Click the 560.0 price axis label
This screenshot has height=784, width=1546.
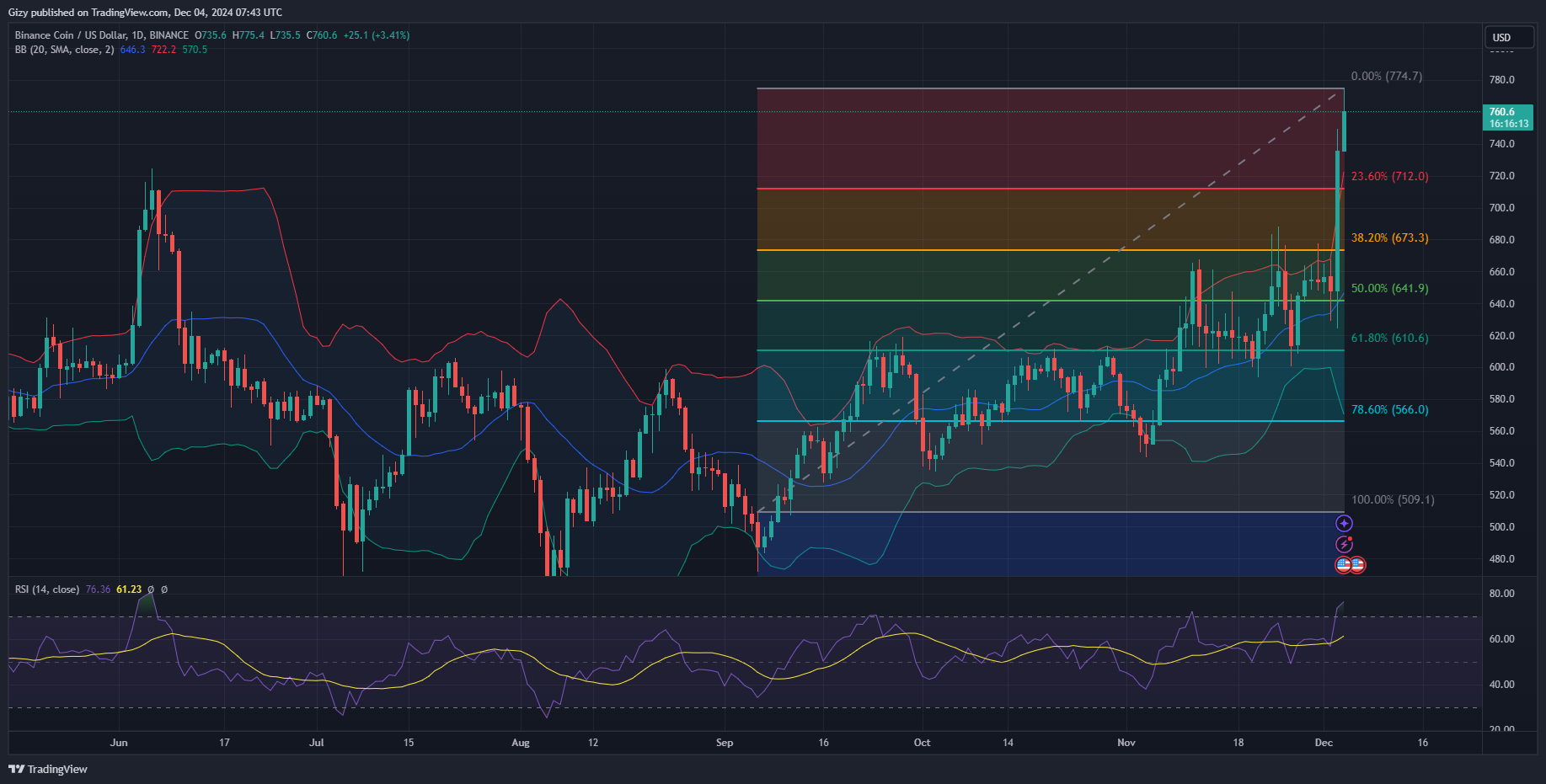pyautogui.click(x=1502, y=431)
